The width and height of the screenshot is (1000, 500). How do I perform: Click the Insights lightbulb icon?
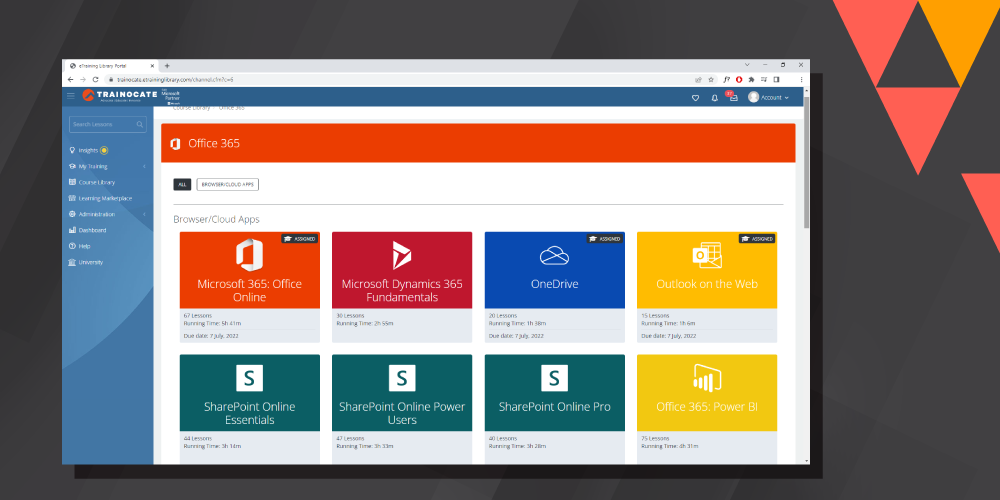(x=72, y=151)
